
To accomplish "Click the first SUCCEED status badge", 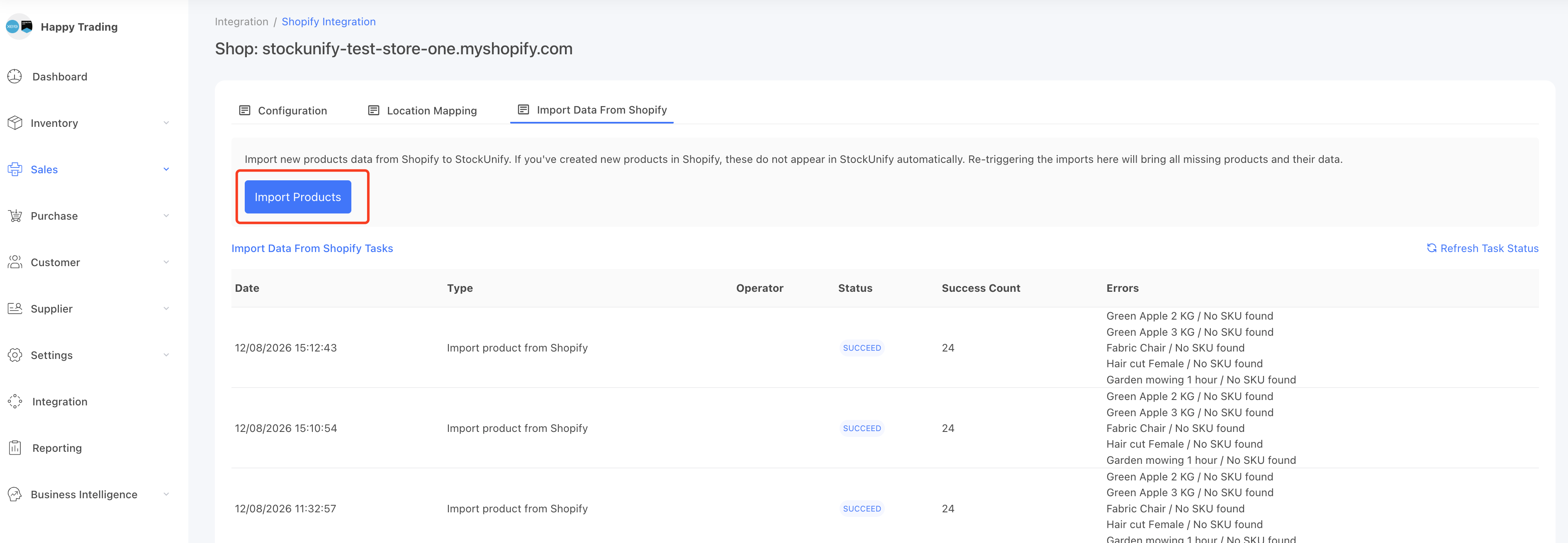I will pyautogui.click(x=862, y=348).
